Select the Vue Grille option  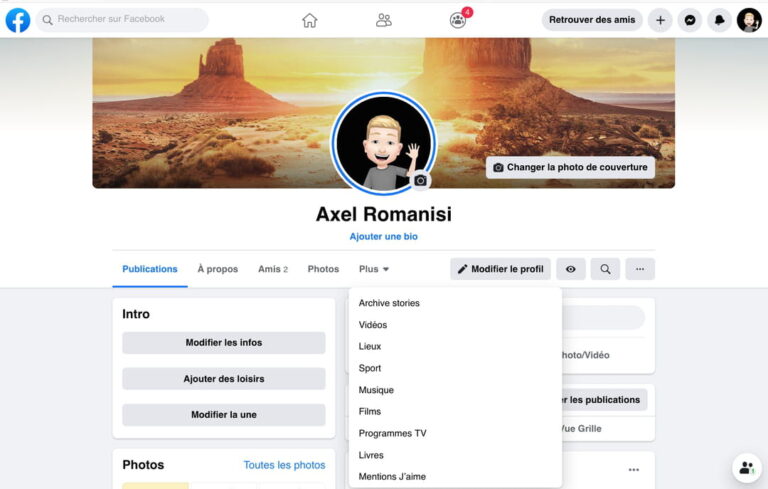(582, 429)
